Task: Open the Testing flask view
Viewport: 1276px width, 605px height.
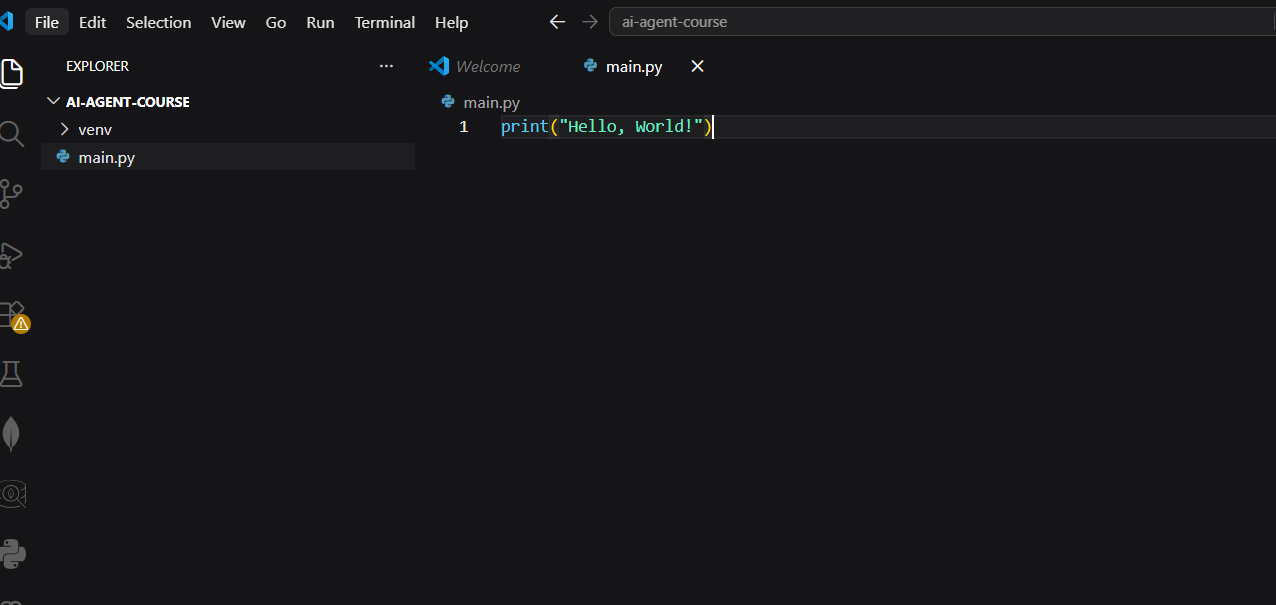Action: coord(11,374)
